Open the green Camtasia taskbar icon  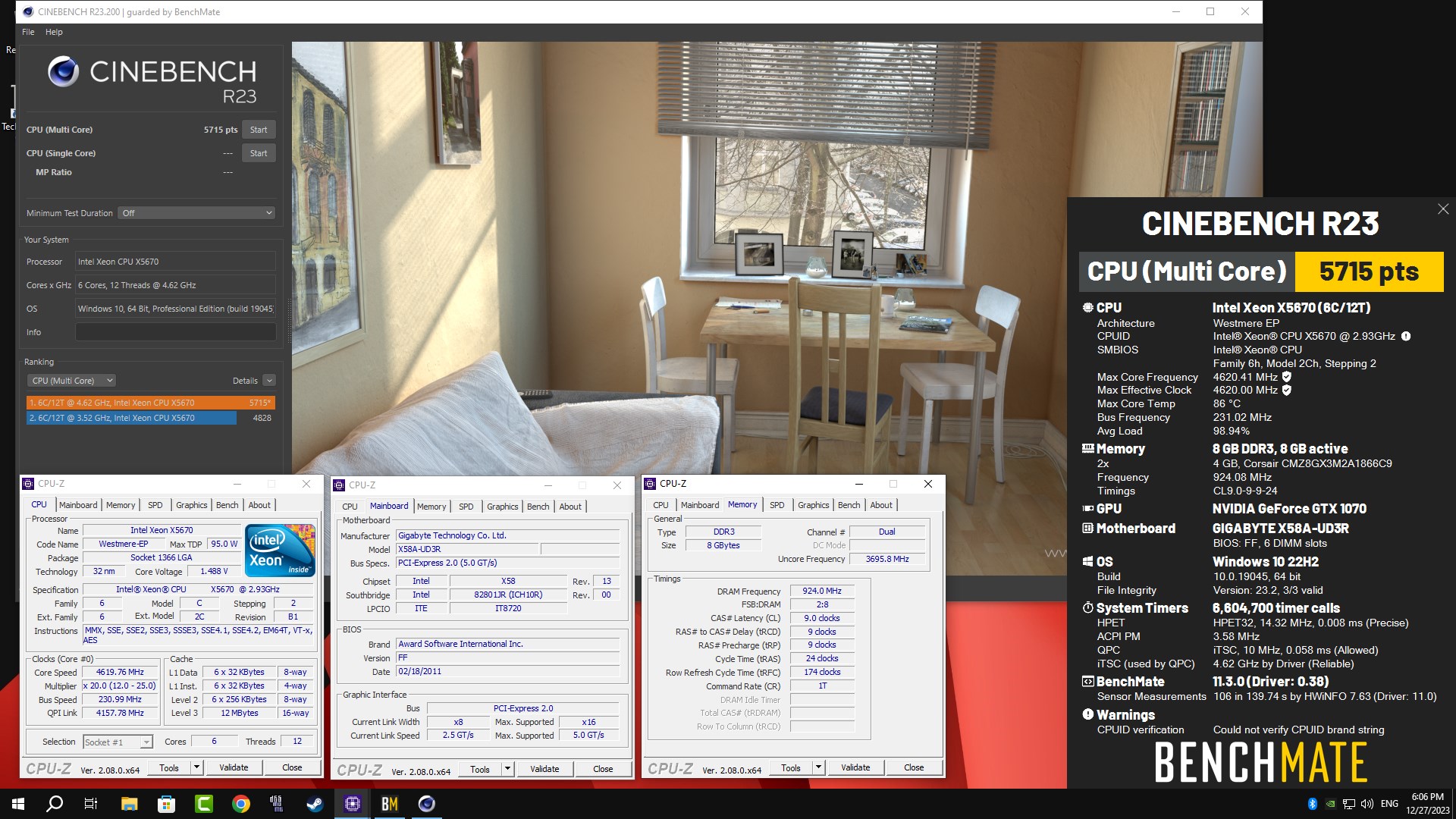click(203, 804)
